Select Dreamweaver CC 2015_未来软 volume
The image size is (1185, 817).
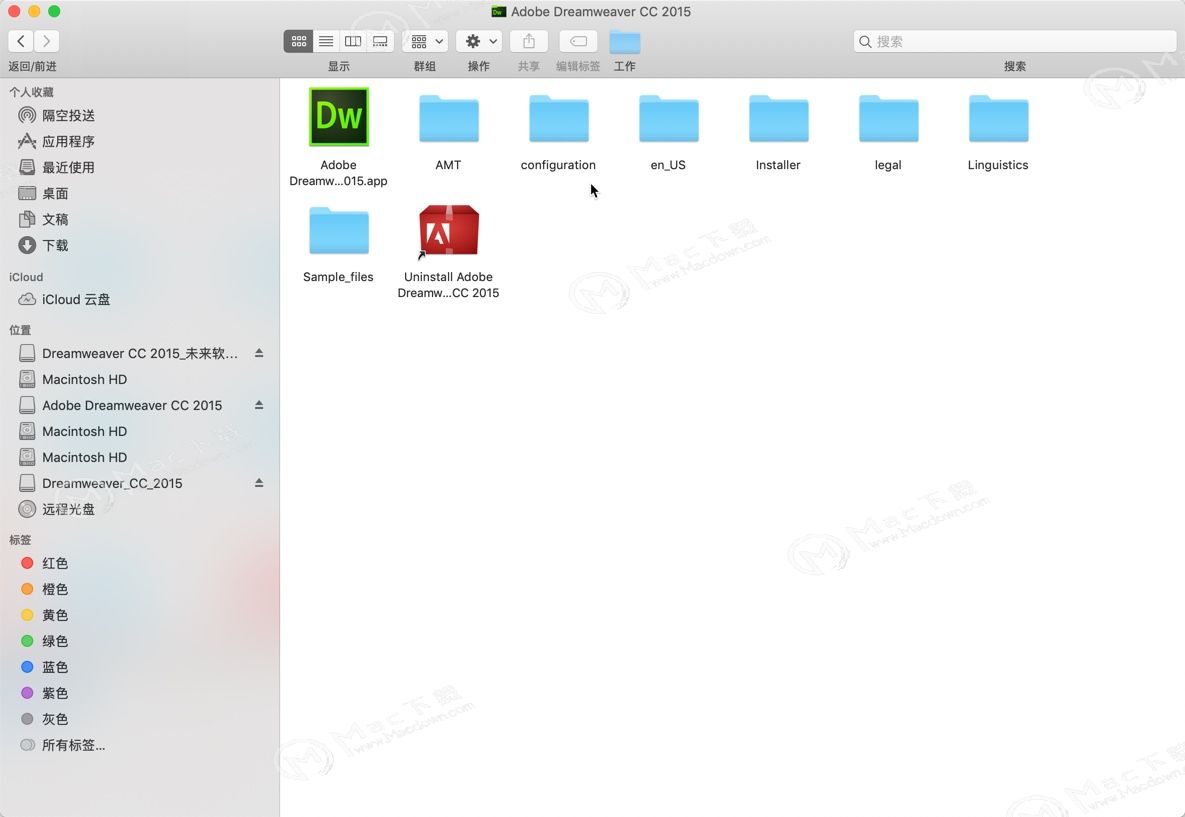coord(128,353)
